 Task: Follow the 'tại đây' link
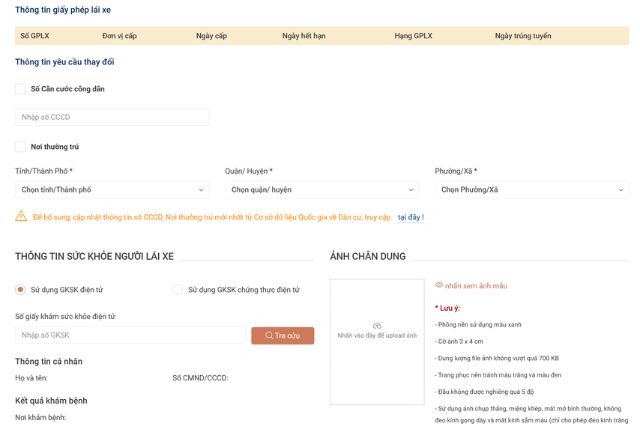(410, 217)
